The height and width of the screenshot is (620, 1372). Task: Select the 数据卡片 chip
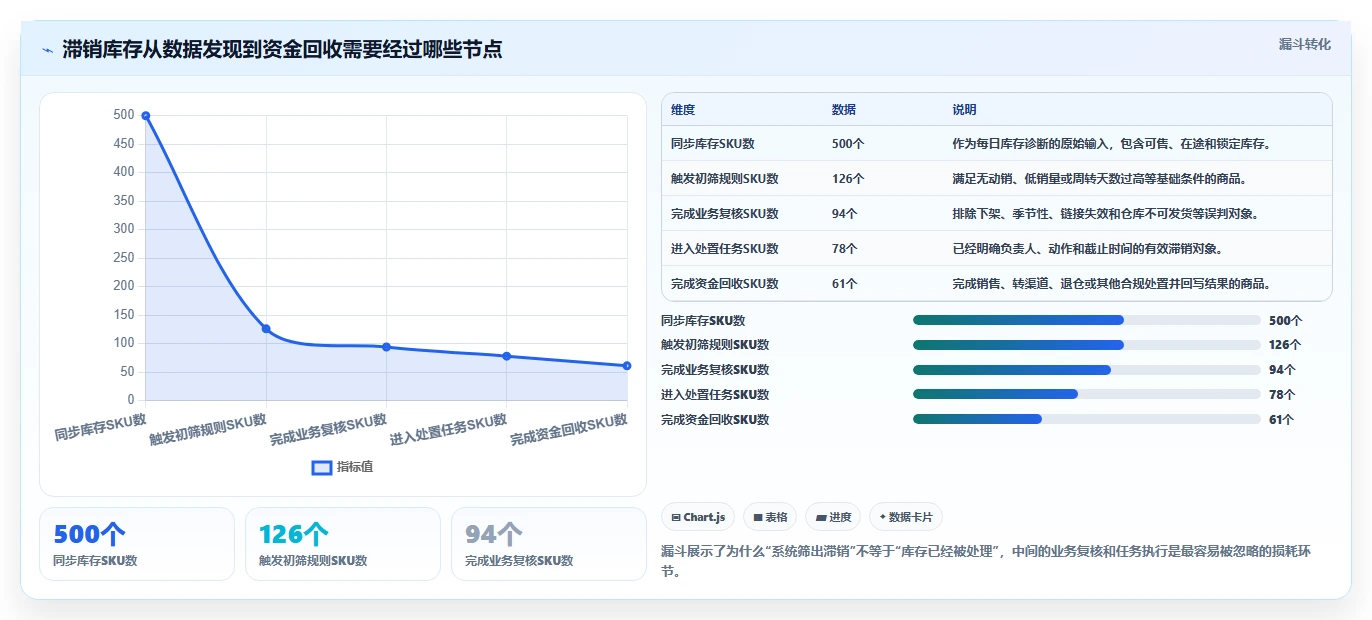905,517
